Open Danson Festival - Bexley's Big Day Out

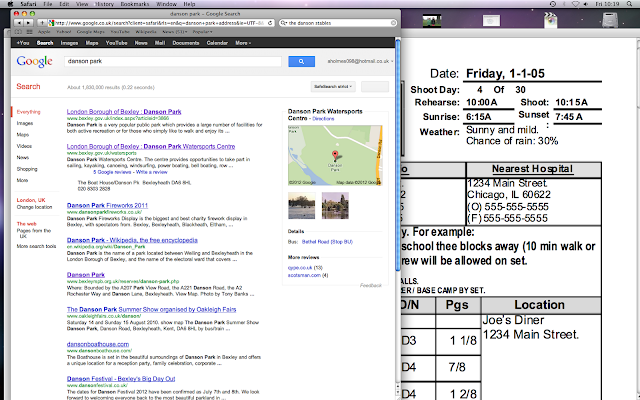pyautogui.click(x=121, y=379)
